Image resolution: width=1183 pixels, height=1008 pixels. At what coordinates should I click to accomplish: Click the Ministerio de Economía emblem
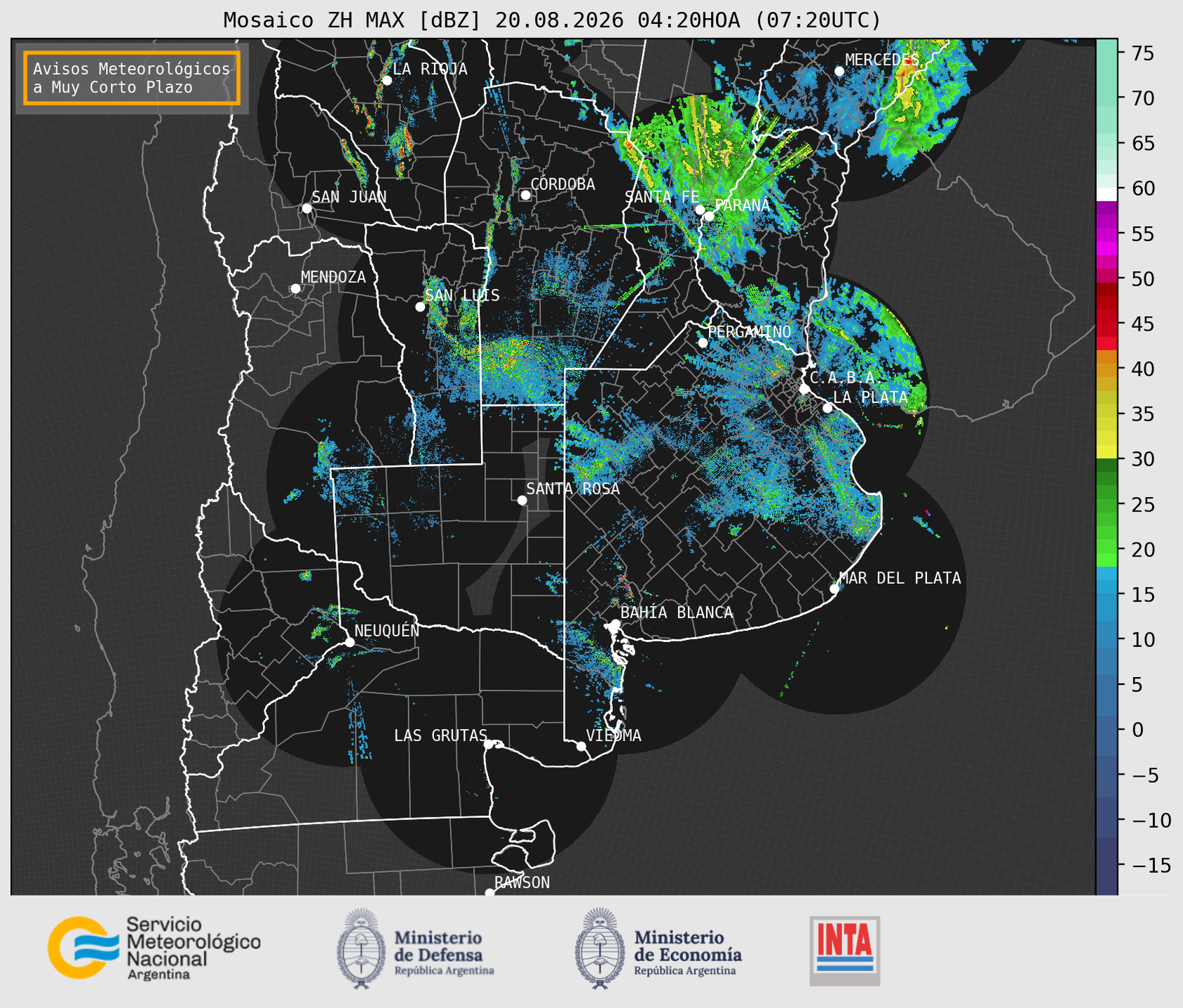coord(600,948)
